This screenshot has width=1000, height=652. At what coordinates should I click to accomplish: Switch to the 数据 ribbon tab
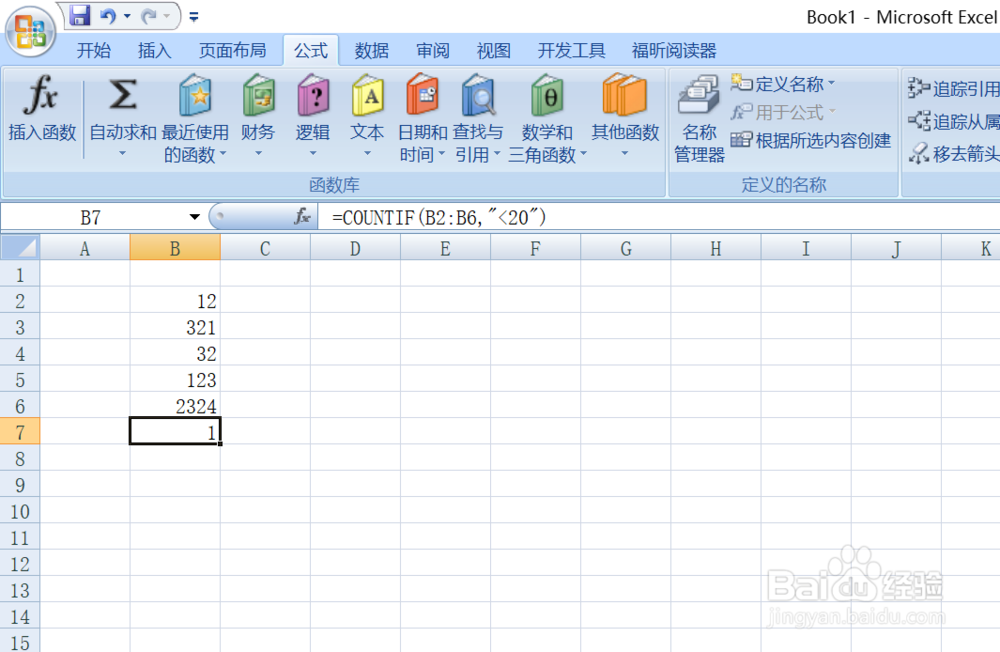pyautogui.click(x=371, y=50)
